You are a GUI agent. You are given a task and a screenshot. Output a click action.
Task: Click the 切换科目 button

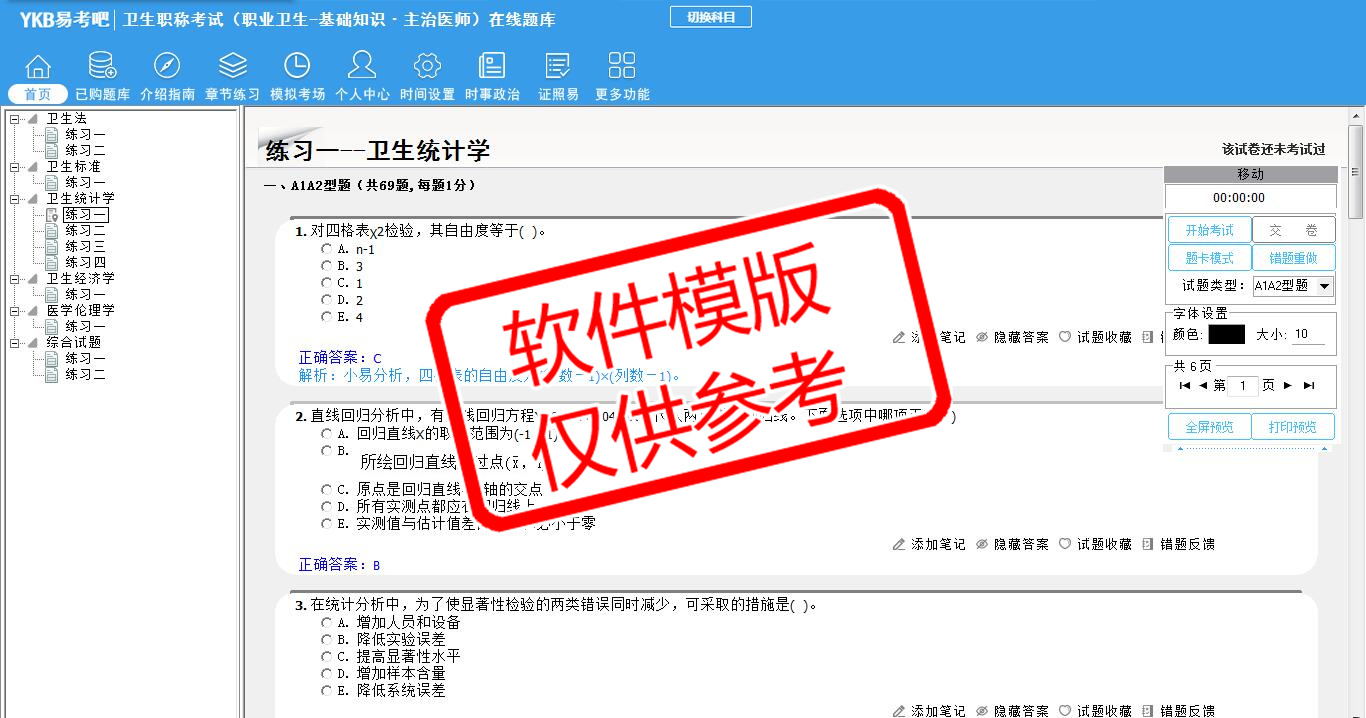pyautogui.click(x=710, y=17)
